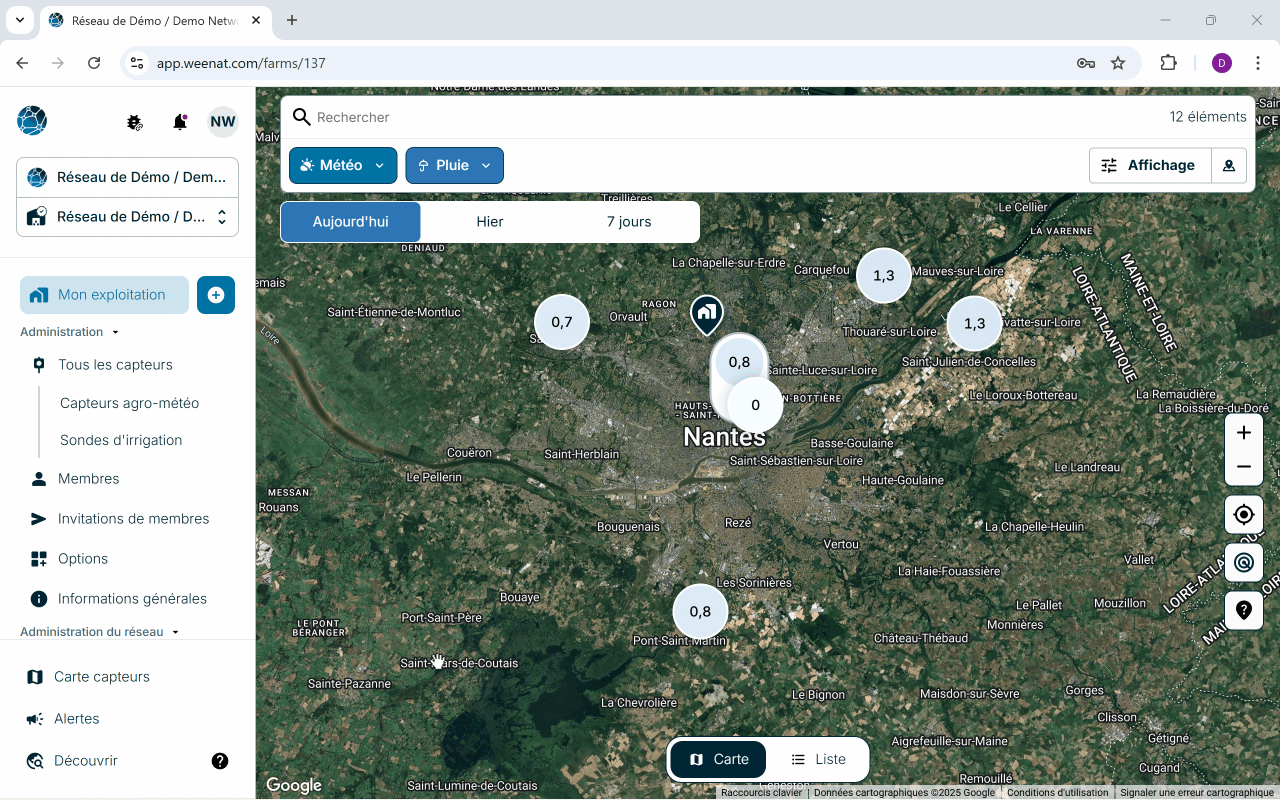Open the NW user avatar menu

point(223,122)
